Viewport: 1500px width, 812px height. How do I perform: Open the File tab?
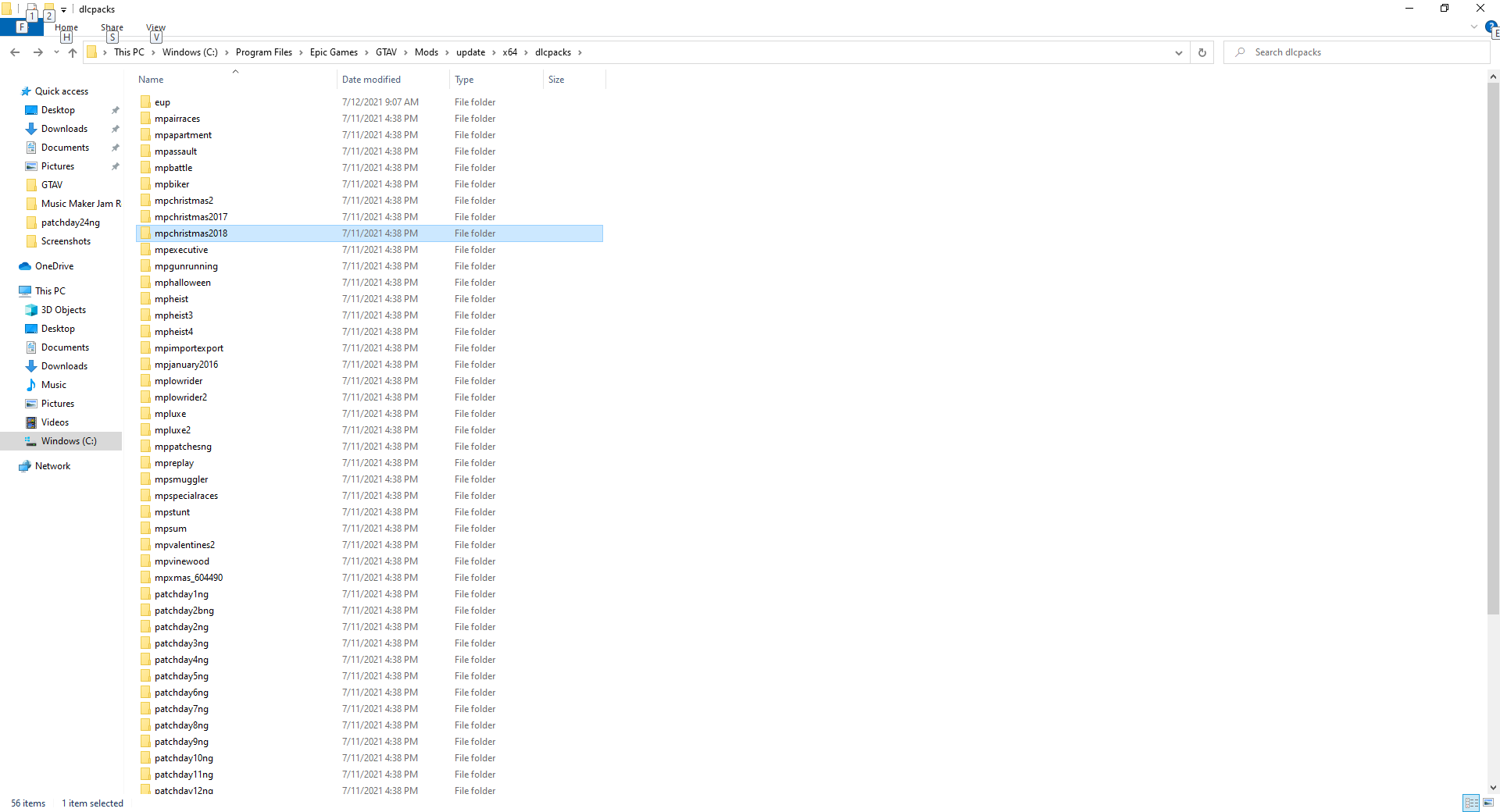(21, 27)
